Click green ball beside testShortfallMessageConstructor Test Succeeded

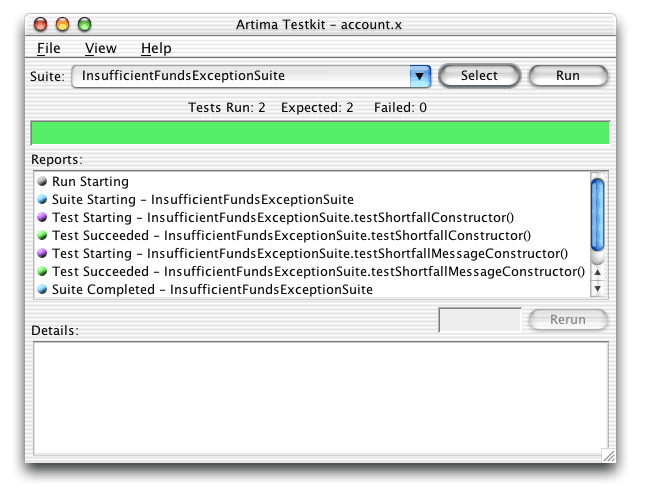click(42, 271)
